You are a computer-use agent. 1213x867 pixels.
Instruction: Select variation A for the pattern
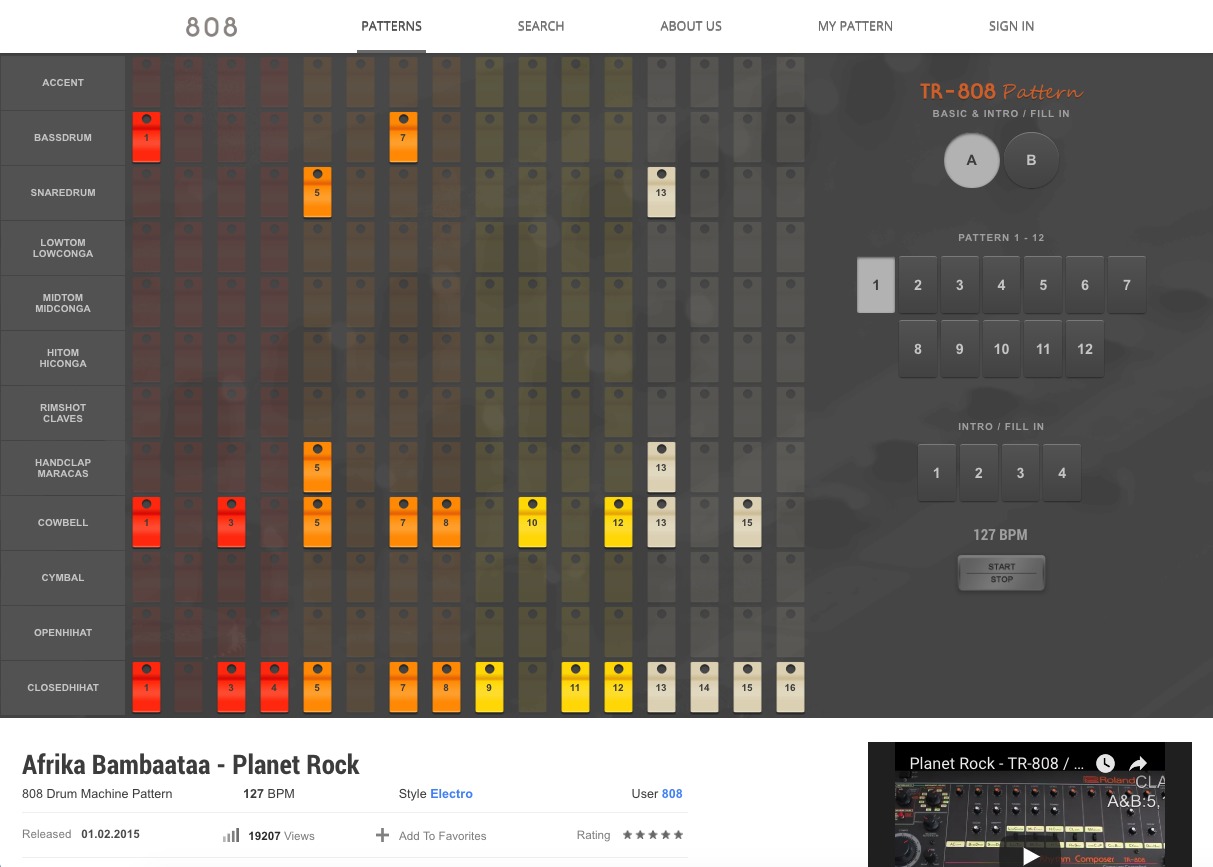[972, 160]
